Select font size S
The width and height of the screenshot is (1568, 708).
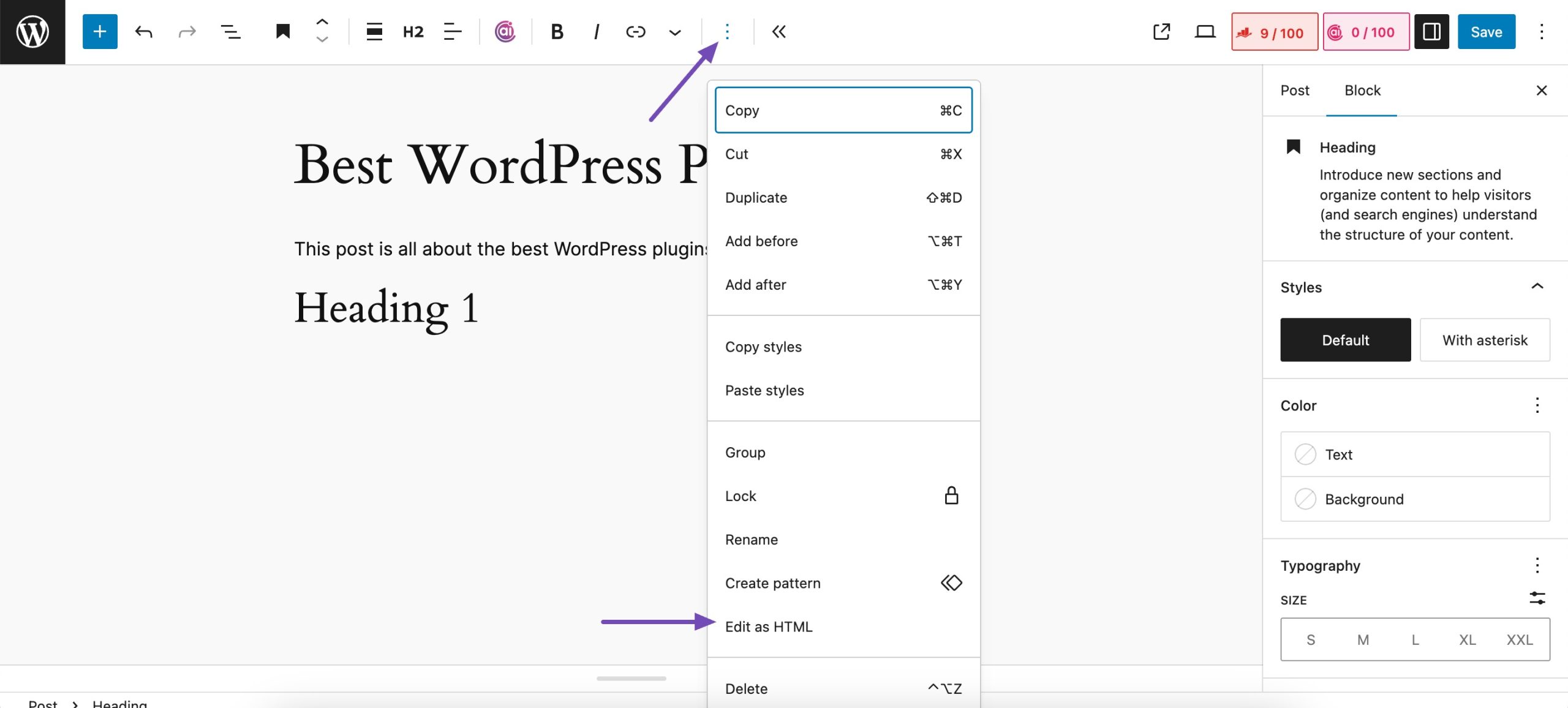point(1310,639)
